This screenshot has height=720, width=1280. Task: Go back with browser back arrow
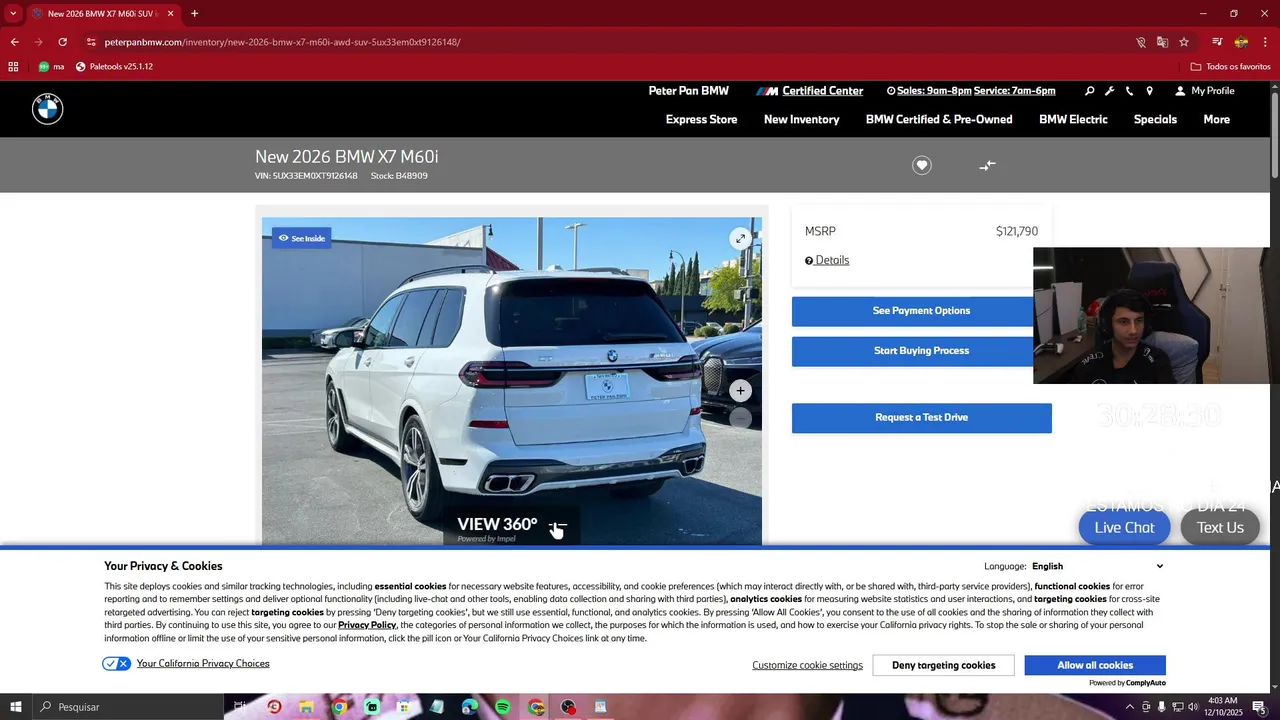(x=14, y=42)
